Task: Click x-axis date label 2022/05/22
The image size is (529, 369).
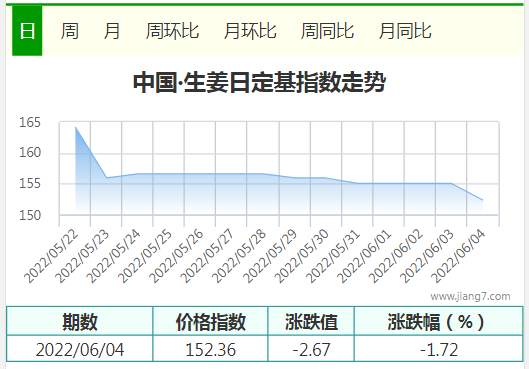Action: coord(51,256)
